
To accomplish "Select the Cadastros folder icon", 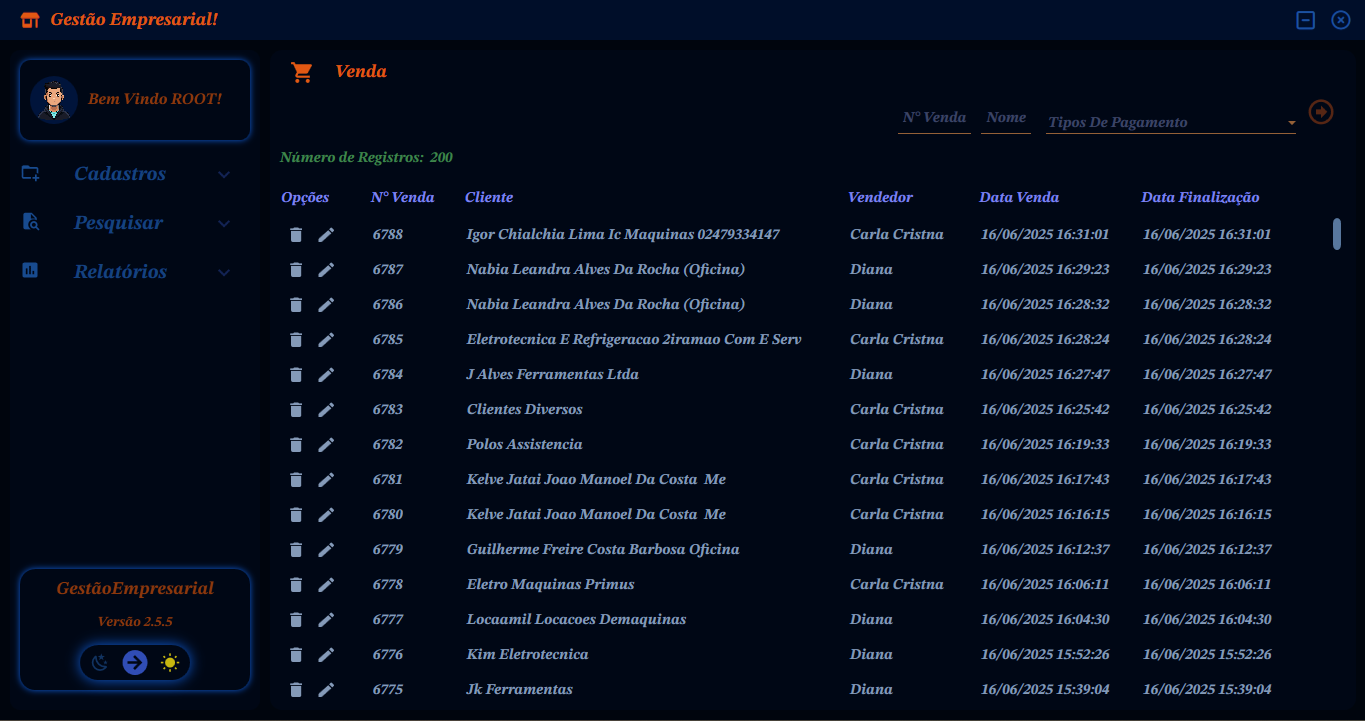I will (x=30, y=173).
